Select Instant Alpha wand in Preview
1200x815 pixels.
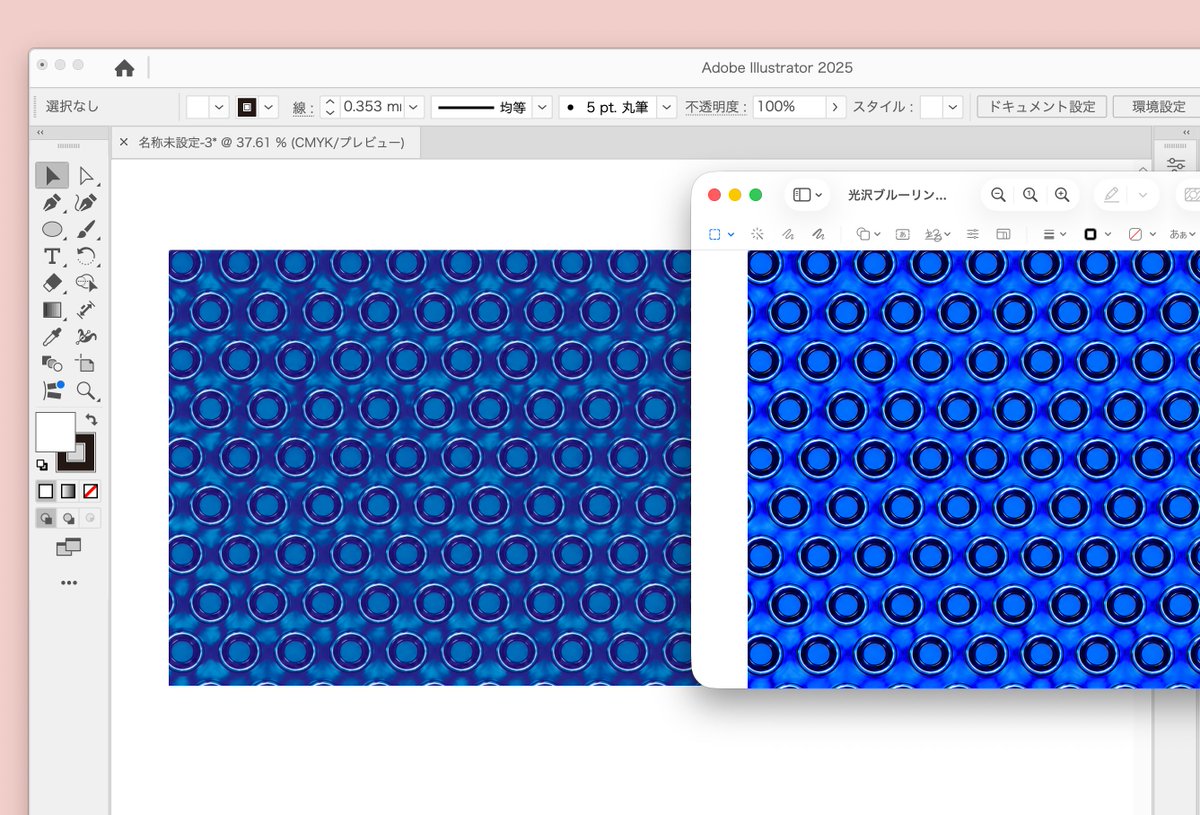click(x=757, y=234)
